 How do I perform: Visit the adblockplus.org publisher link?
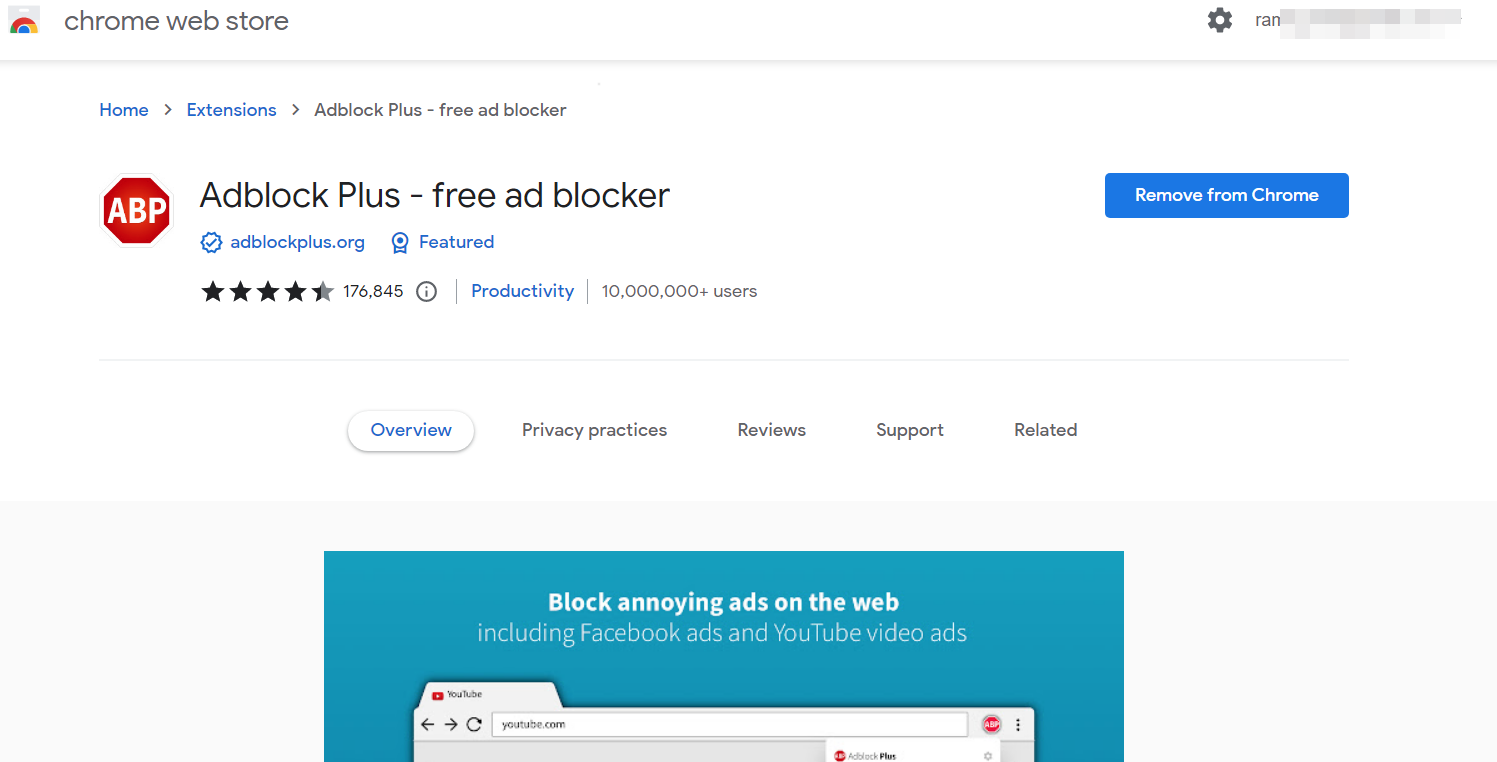point(297,242)
